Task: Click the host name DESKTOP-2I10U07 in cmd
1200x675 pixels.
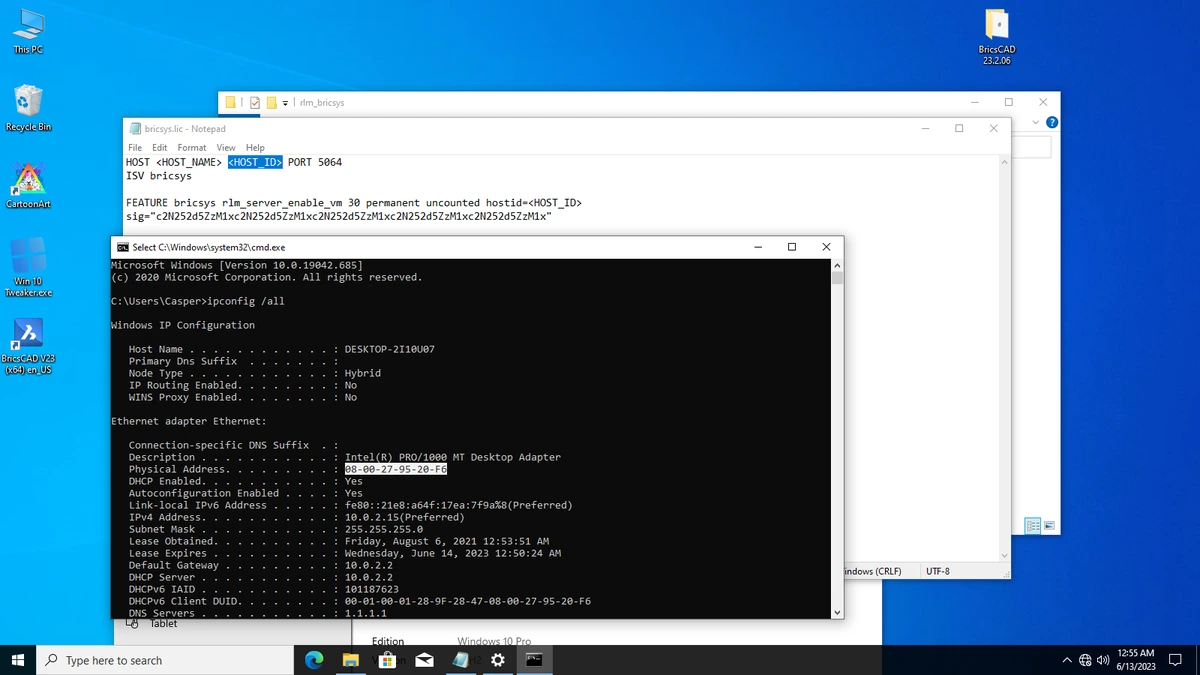Action: pos(390,349)
